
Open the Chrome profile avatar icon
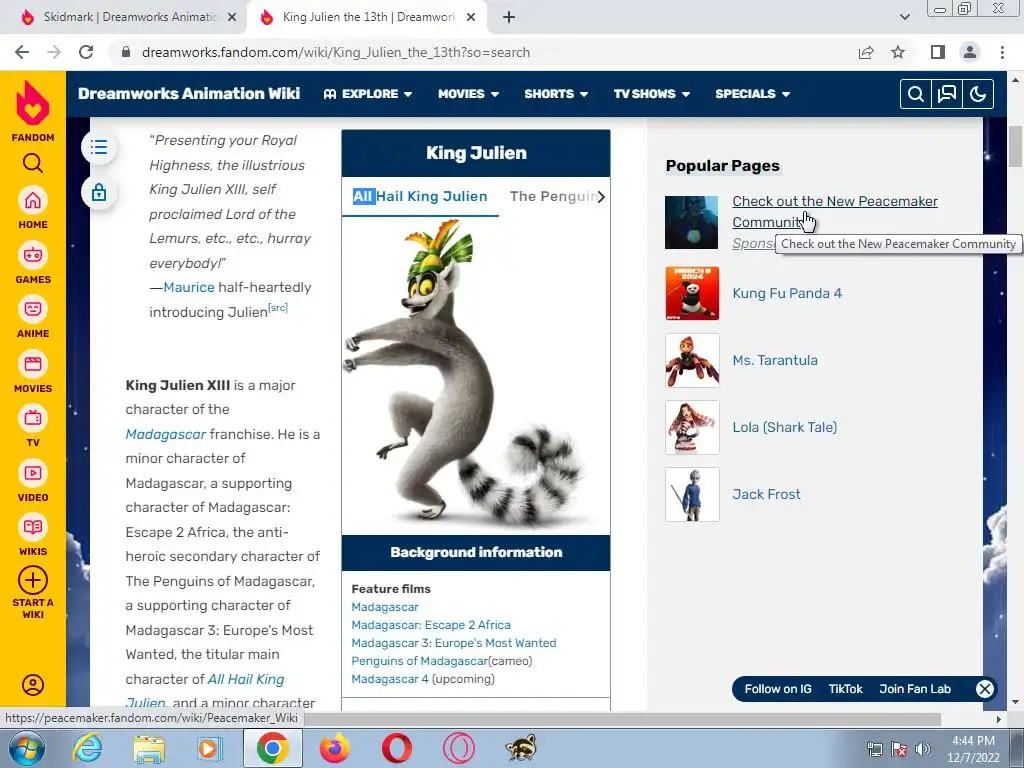click(970, 52)
